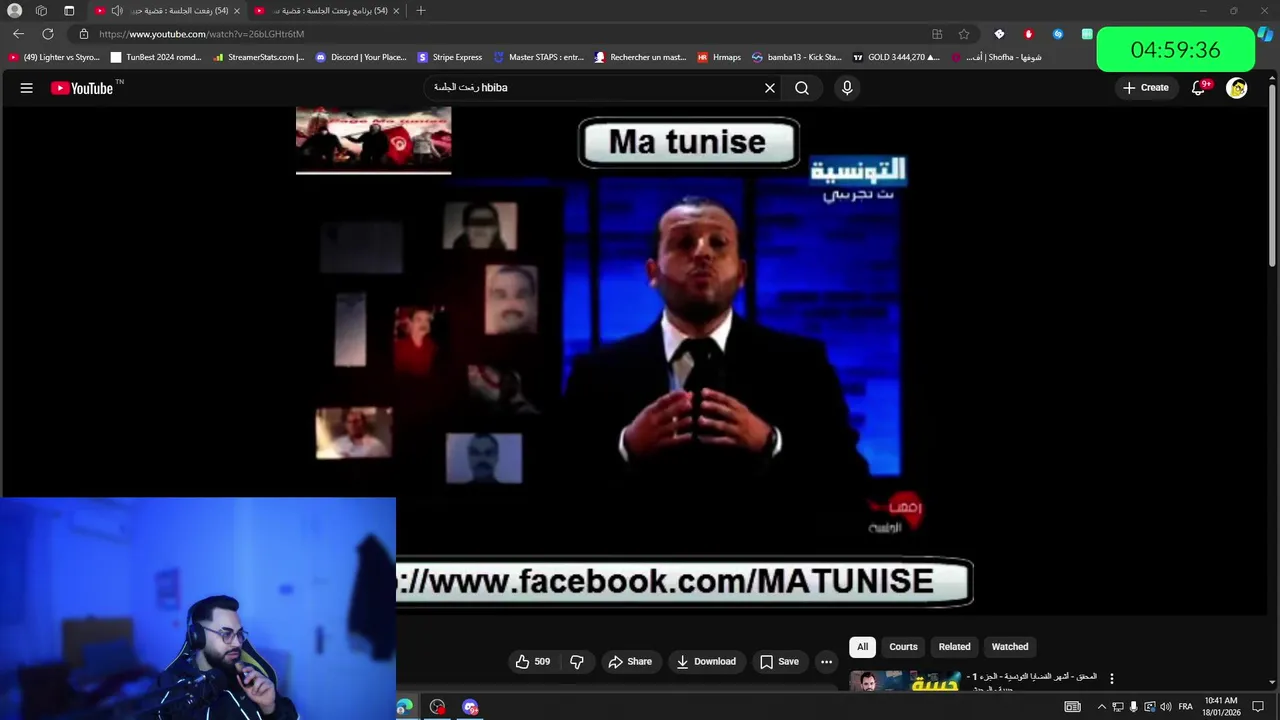Open StreamerStats.com bookmark
Screen dimensions: 1280x720
(258, 58)
